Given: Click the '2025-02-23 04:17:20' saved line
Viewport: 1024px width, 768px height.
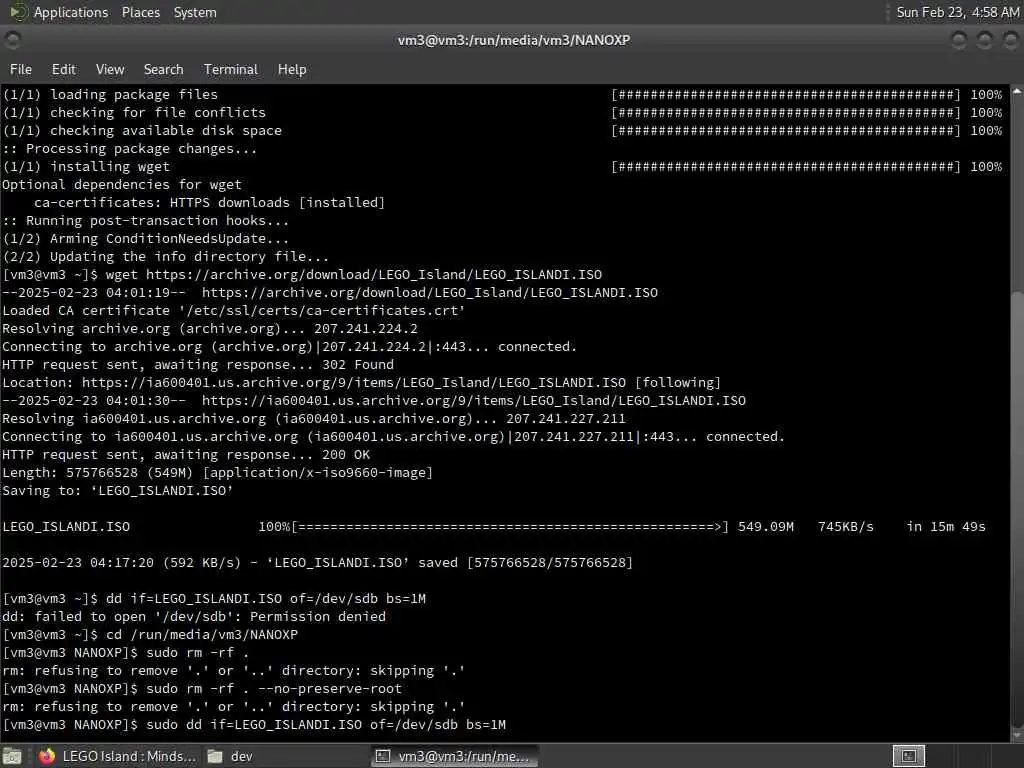Looking at the screenshot, I should coord(317,562).
